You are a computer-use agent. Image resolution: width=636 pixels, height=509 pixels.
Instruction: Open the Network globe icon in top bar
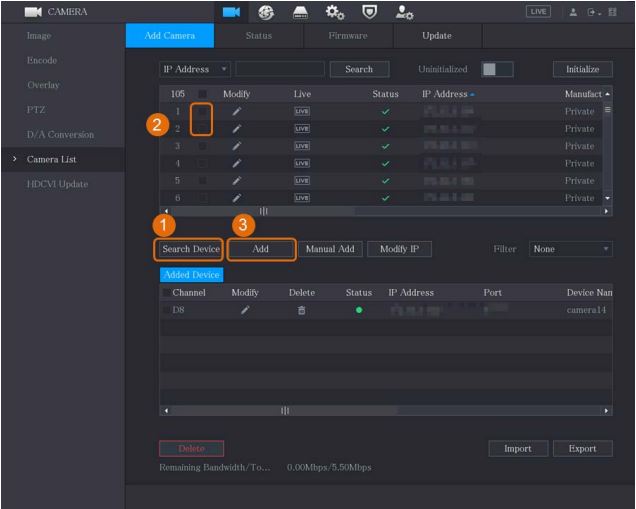[x=266, y=13]
